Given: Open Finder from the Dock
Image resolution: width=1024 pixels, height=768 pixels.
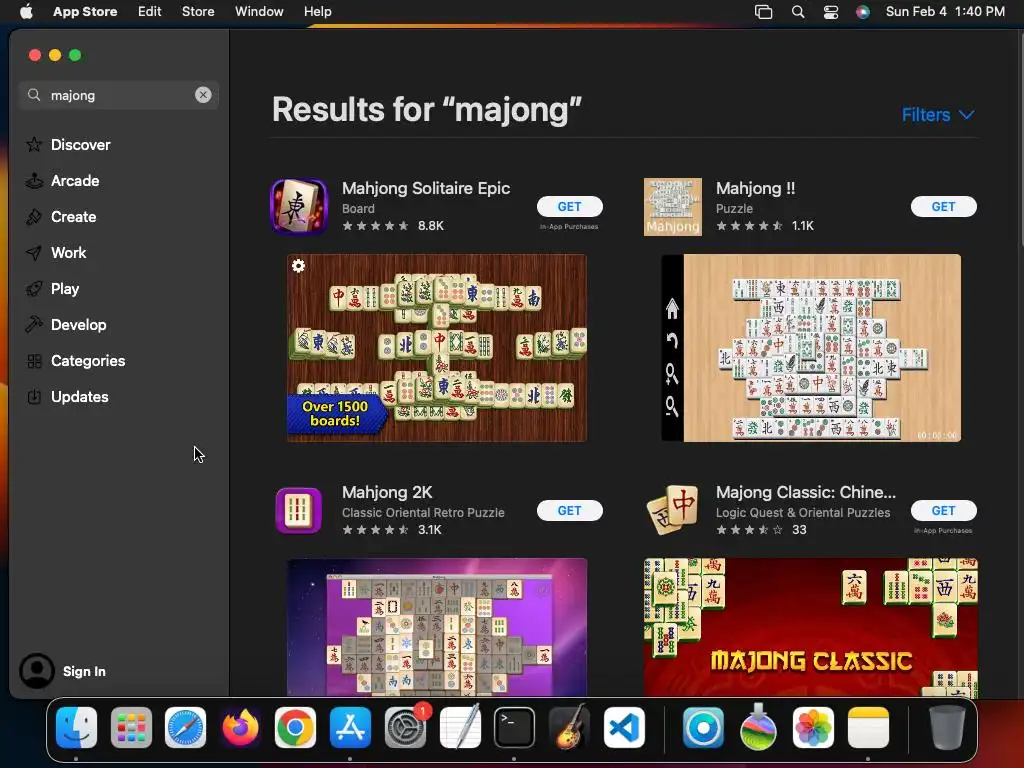Looking at the screenshot, I should click(76, 728).
